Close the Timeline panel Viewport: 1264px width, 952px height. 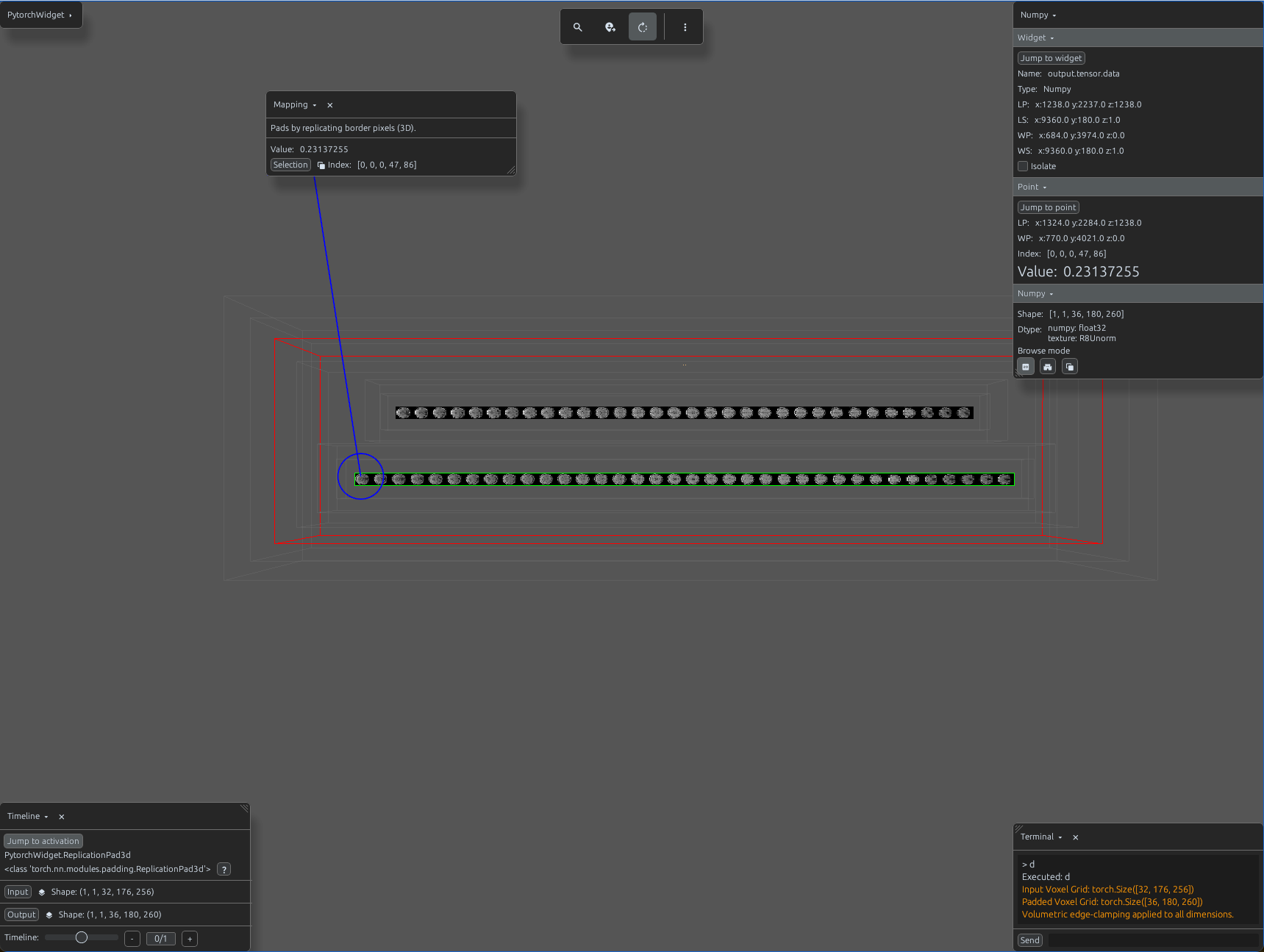coord(62,817)
